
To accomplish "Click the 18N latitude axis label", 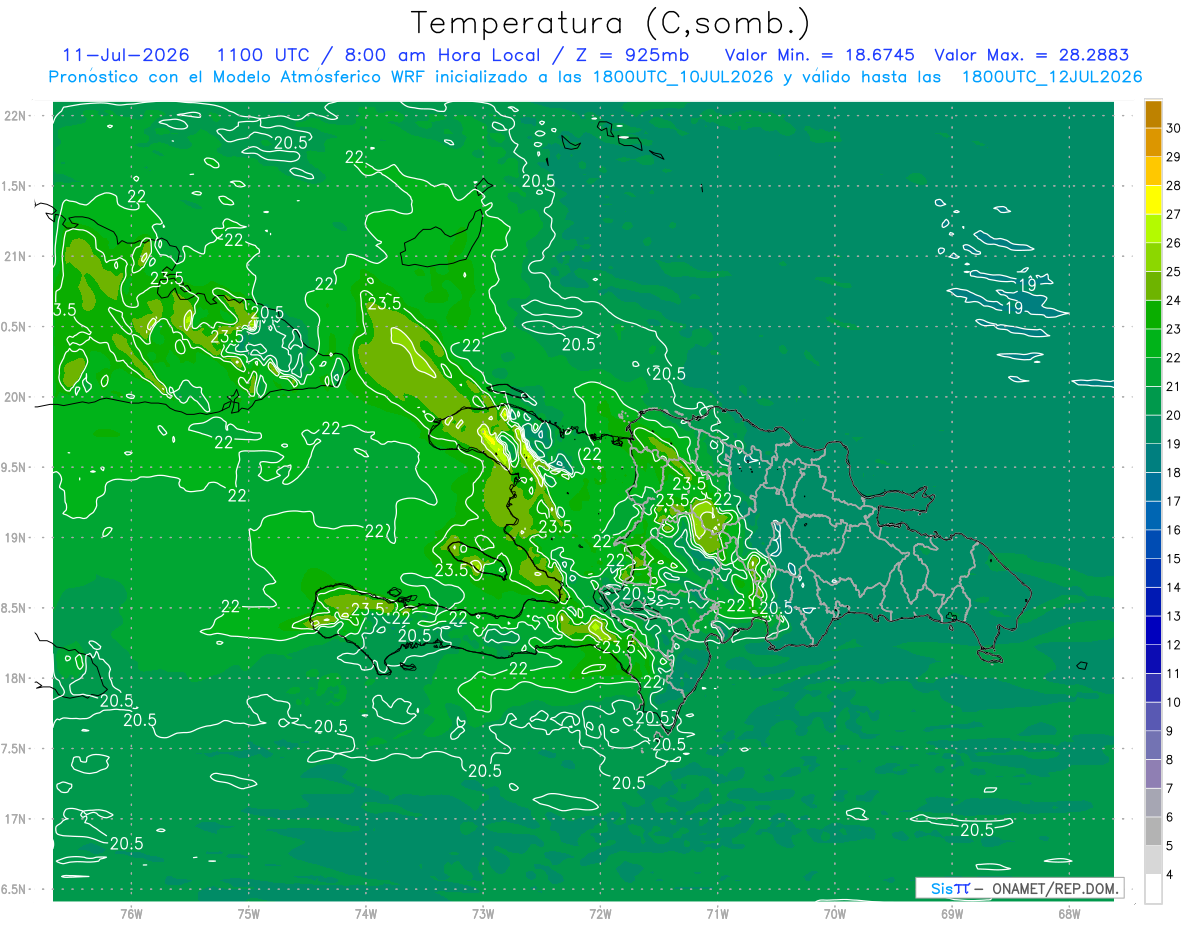I will tap(14, 678).
